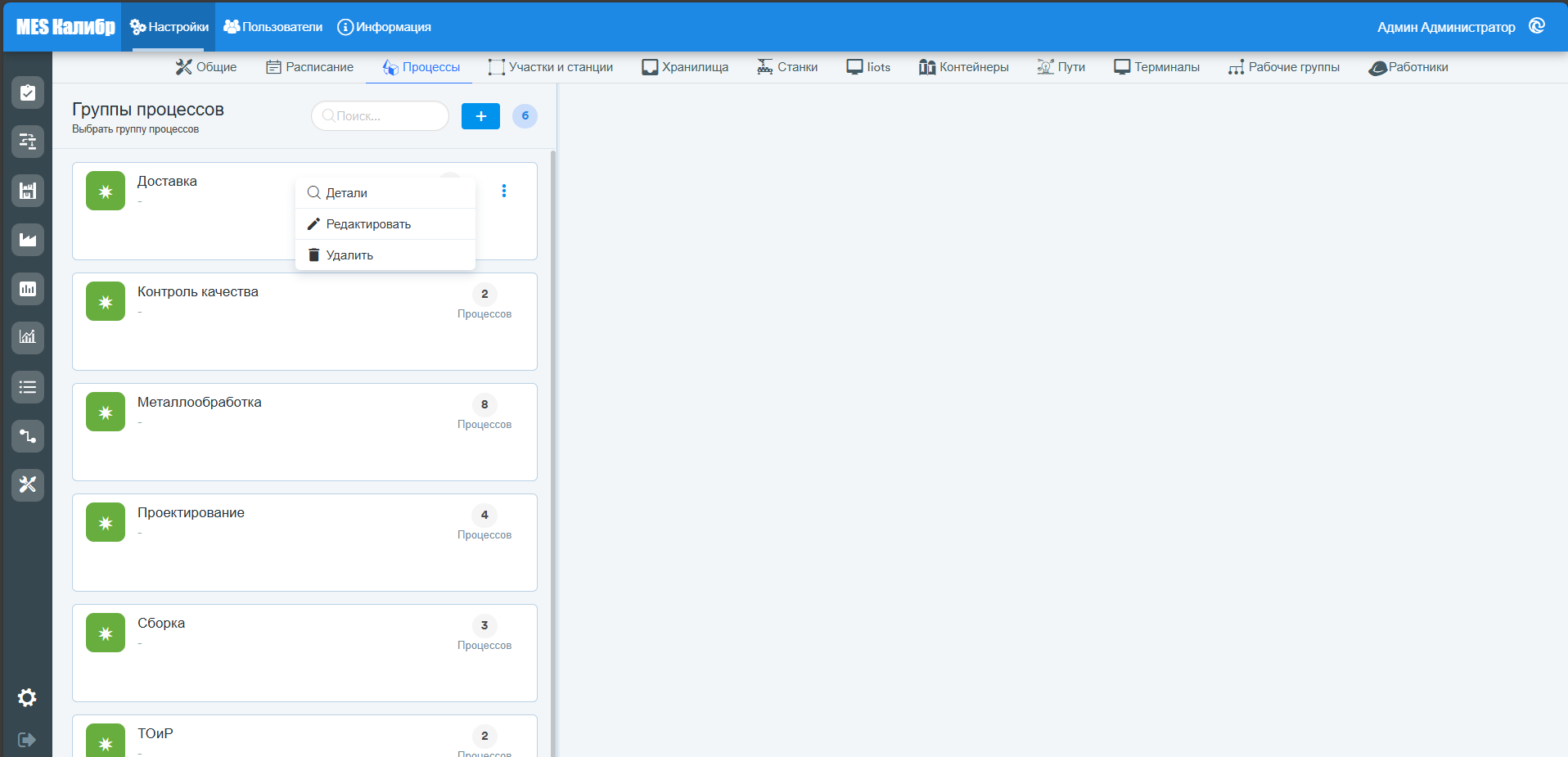Click the process groups list scrollbar
Screen dimensions: 1568x757
pos(553,453)
